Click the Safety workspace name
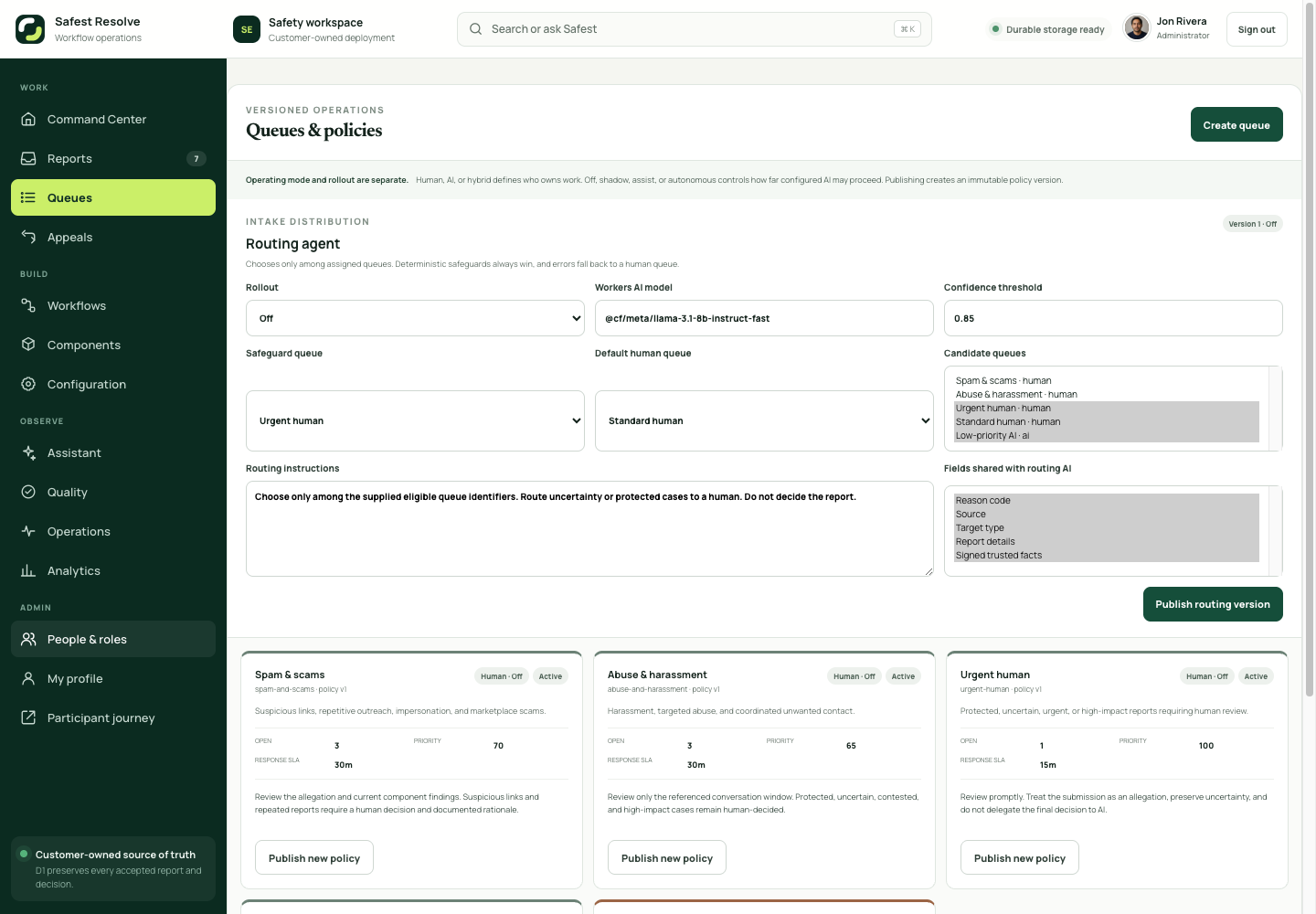This screenshot has height=914, width=1316. (315, 22)
